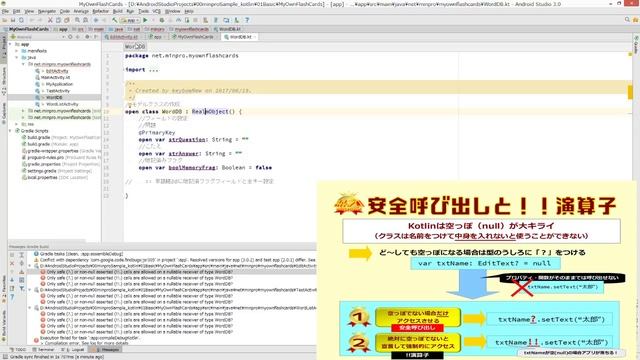Open the app run configuration dropdown
640x360 pixels.
pos(130,20)
